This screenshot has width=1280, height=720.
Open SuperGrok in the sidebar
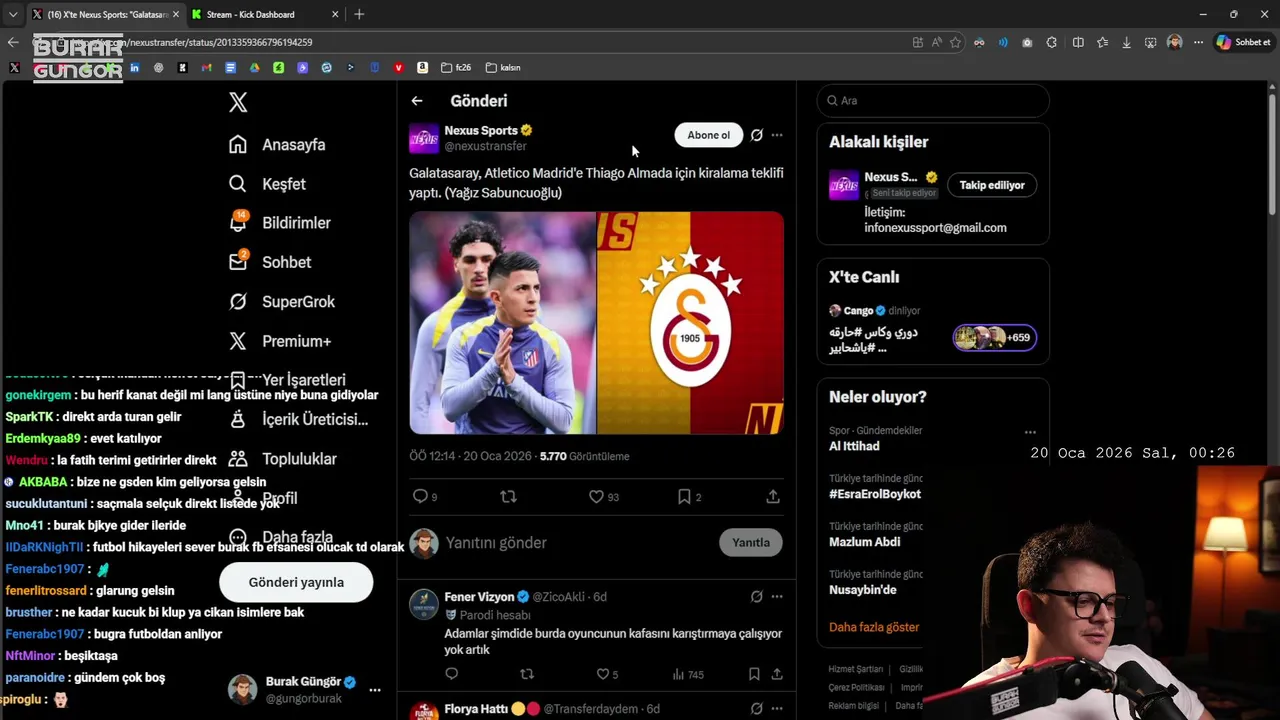(281, 302)
